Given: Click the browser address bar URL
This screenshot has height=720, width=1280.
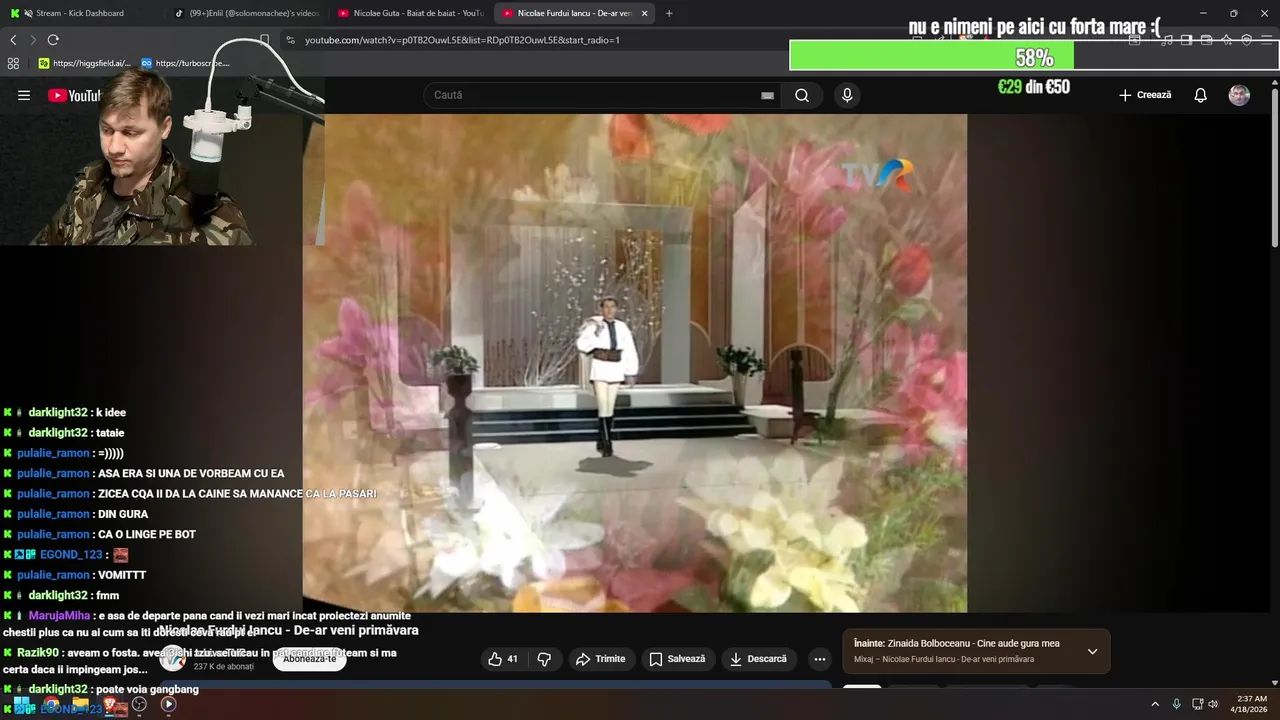Looking at the screenshot, I should (462, 40).
